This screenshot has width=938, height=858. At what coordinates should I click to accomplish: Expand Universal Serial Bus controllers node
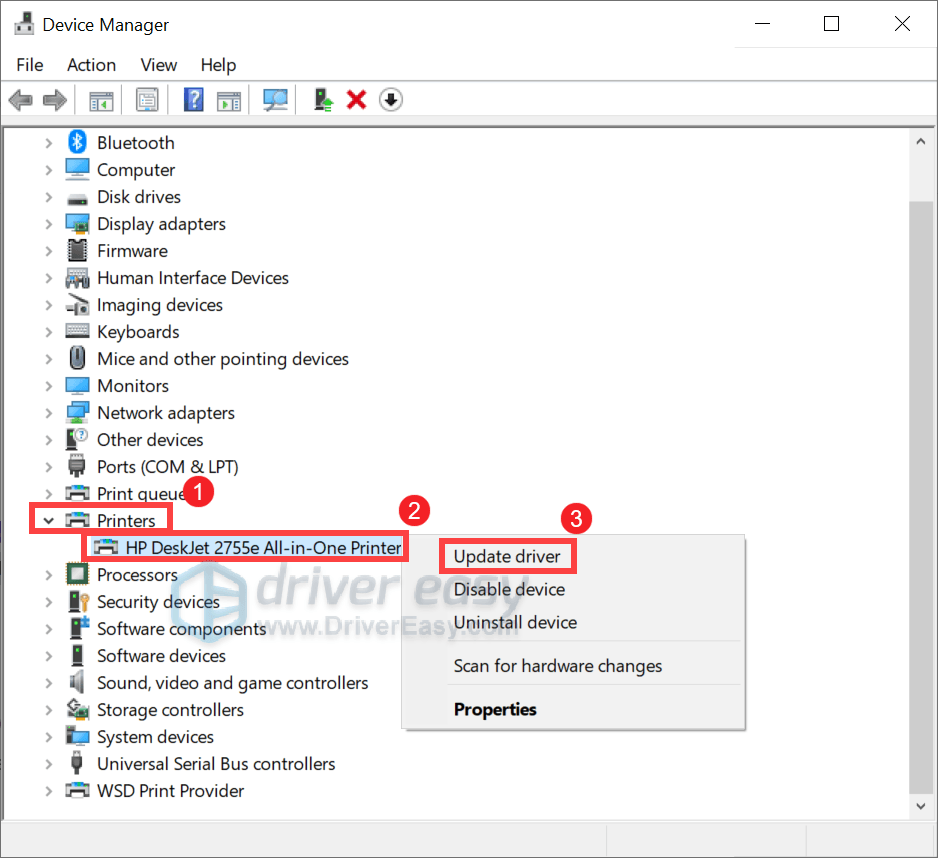coord(48,764)
